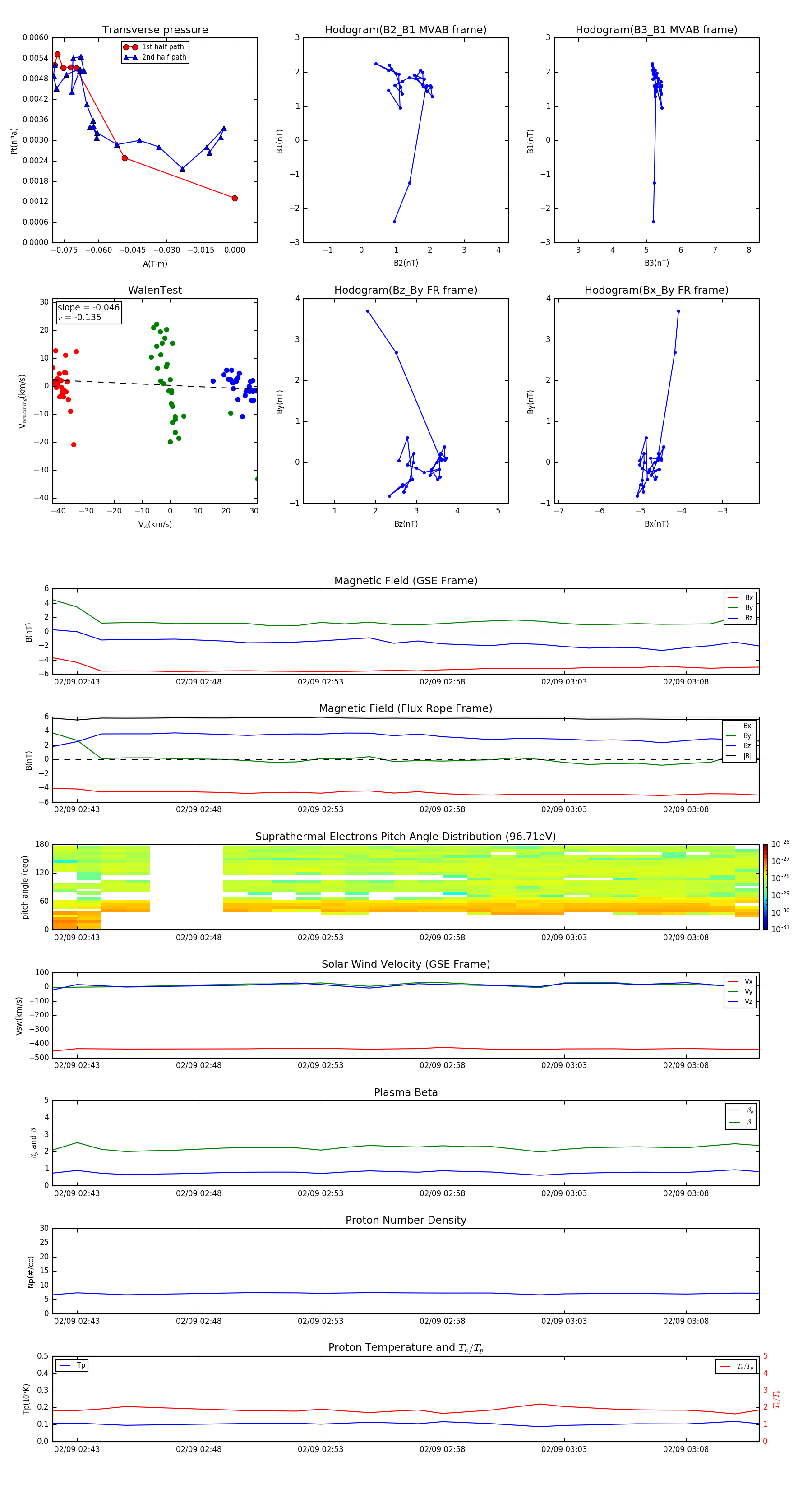This screenshot has height=1489, width=812.
Task: Click the Suprathermal Electrons Pitch Angle Distribution title
Action: [x=406, y=837]
